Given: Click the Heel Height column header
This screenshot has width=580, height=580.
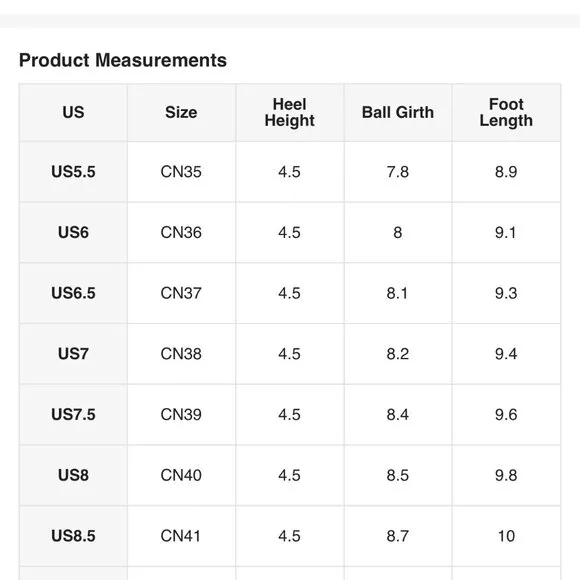Looking at the screenshot, I should (x=290, y=112).
